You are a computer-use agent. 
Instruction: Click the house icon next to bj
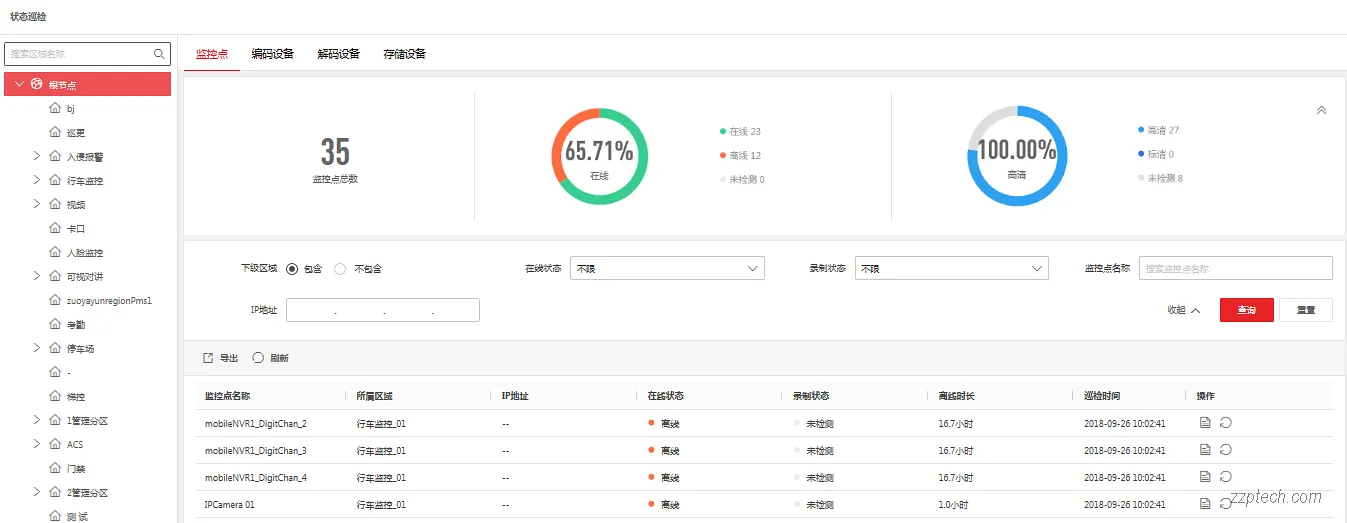pyautogui.click(x=55, y=108)
